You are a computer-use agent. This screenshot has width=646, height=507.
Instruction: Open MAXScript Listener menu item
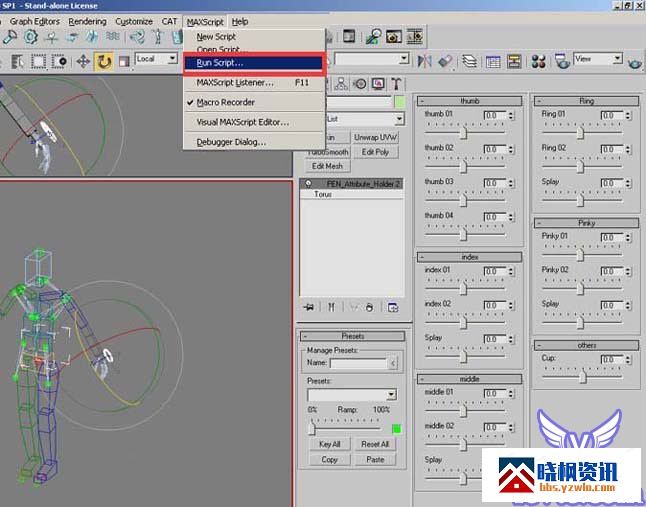click(254, 83)
